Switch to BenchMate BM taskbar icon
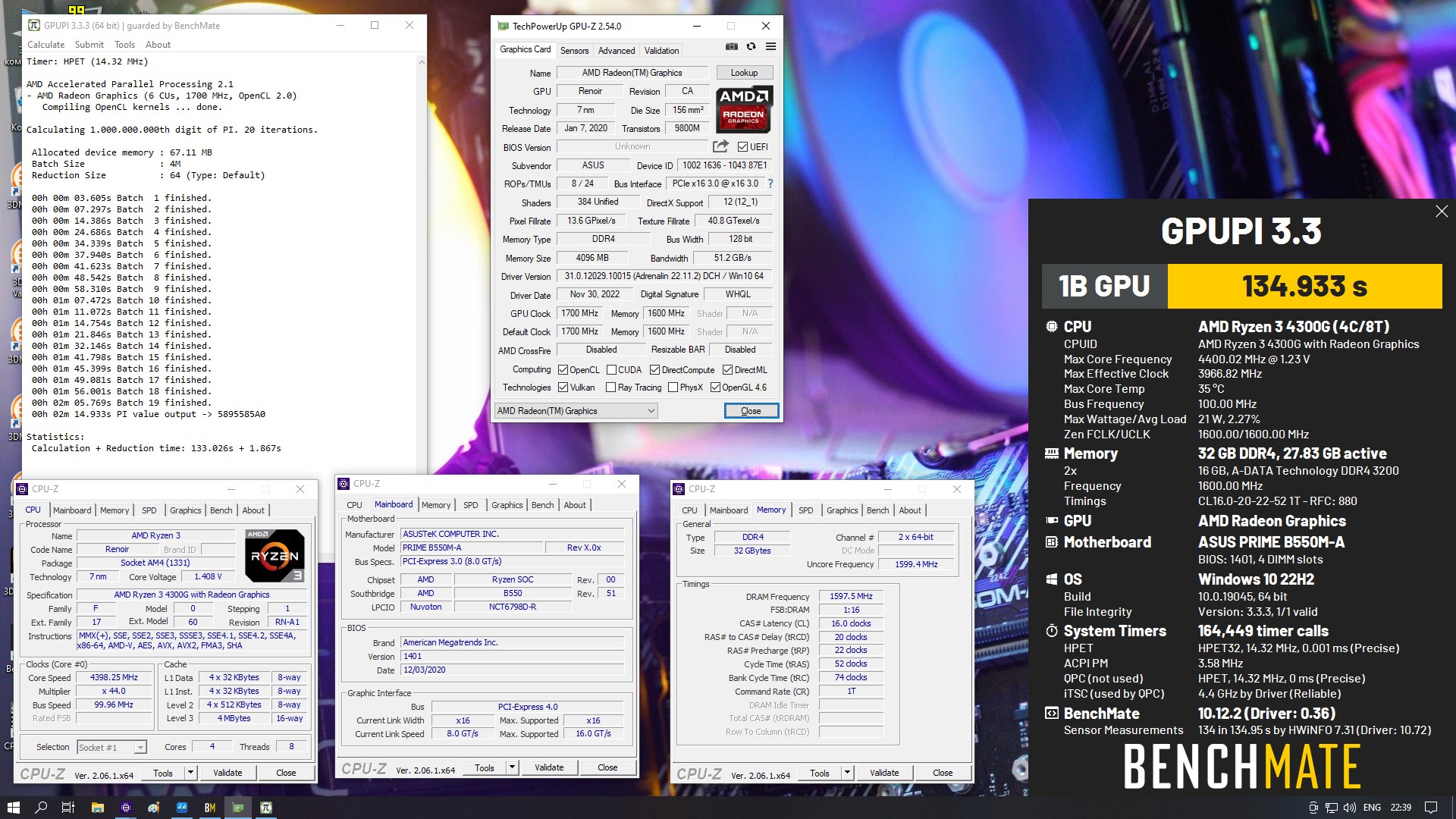 pyautogui.click(x=210, y=808)
